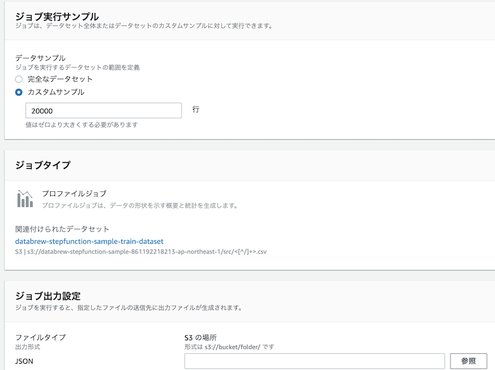Click the JSON file type value
Screen dimensions: 495x370
pyautogui.click(x=24, y=361)
